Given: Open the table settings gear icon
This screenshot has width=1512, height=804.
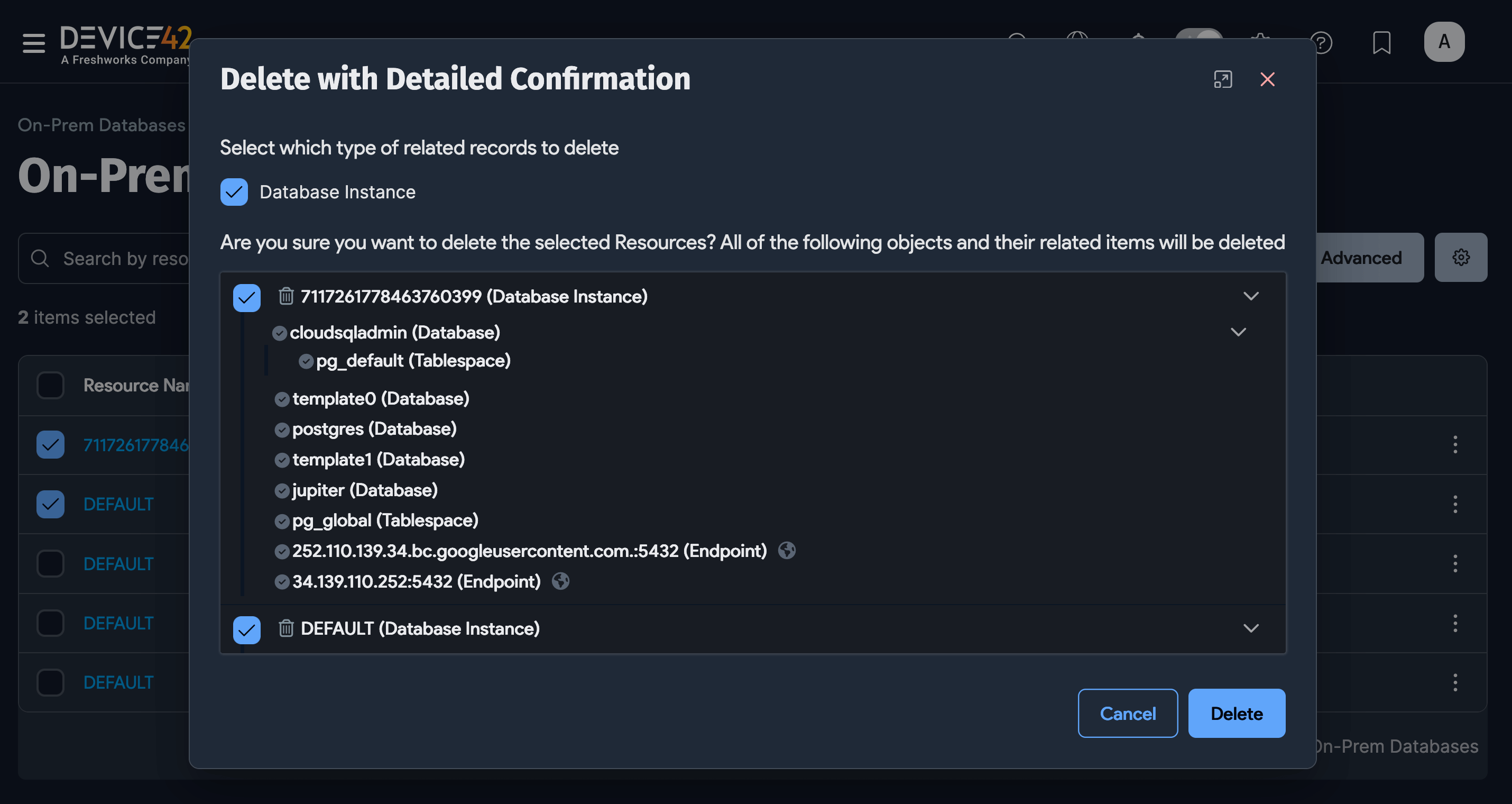Looking at the screenshot, I should [x=1461, y=257].
